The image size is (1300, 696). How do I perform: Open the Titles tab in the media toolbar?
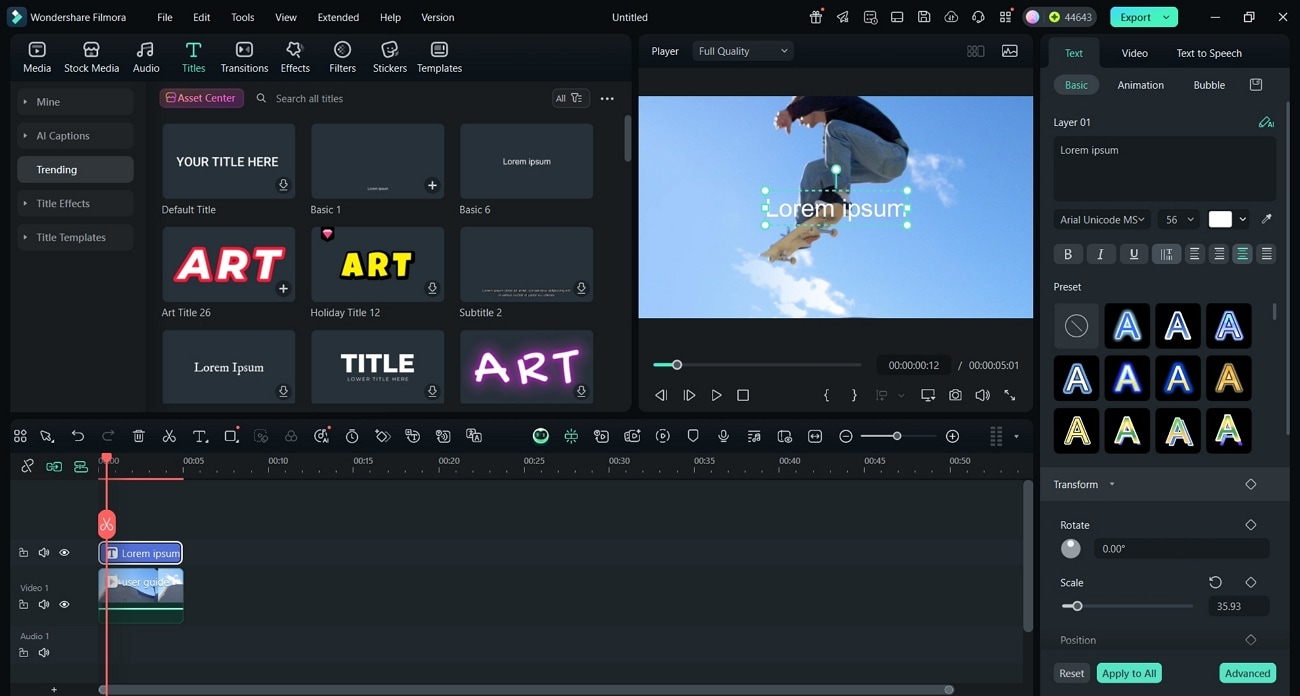(193, 55)
